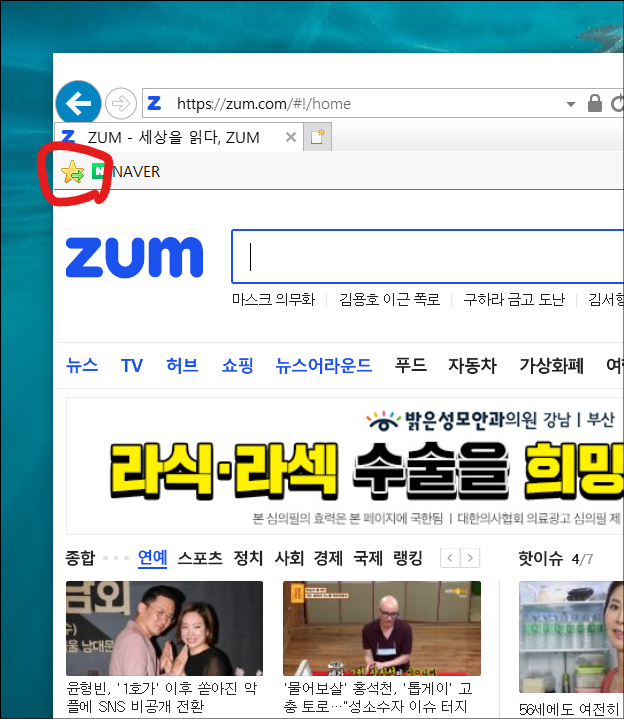624x719 pixels.
Task: Click the forward navigation arrow
Action: (121, 104)
